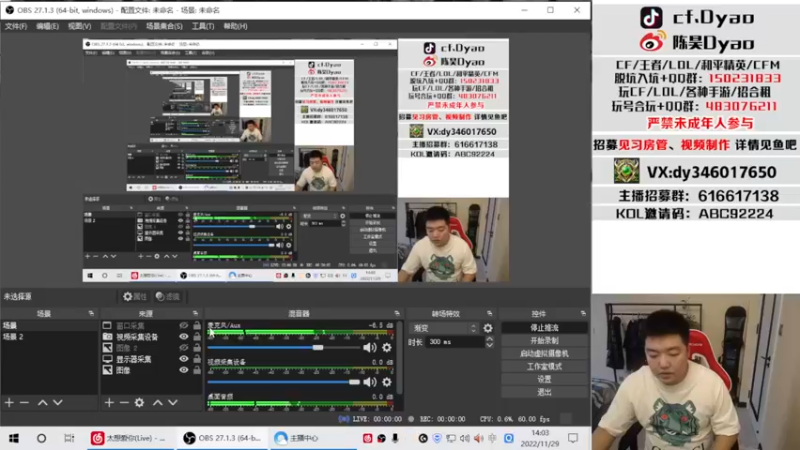800x450 pixels.
Task: Hide the bottom 图像 source
Action: point(184,370)
